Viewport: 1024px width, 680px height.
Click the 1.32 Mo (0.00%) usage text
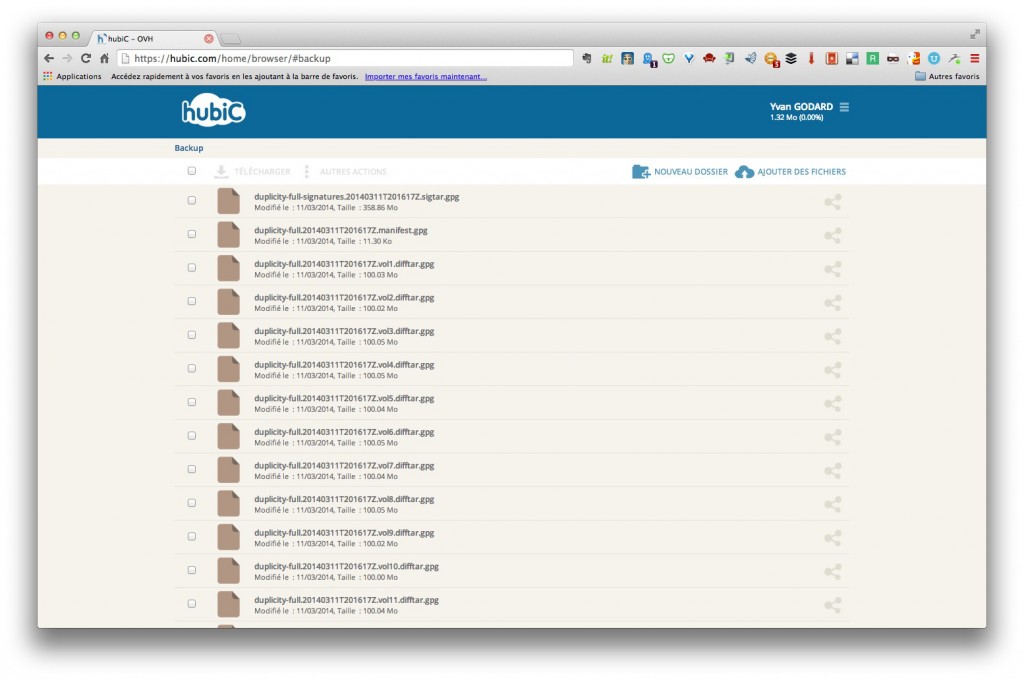797,118
